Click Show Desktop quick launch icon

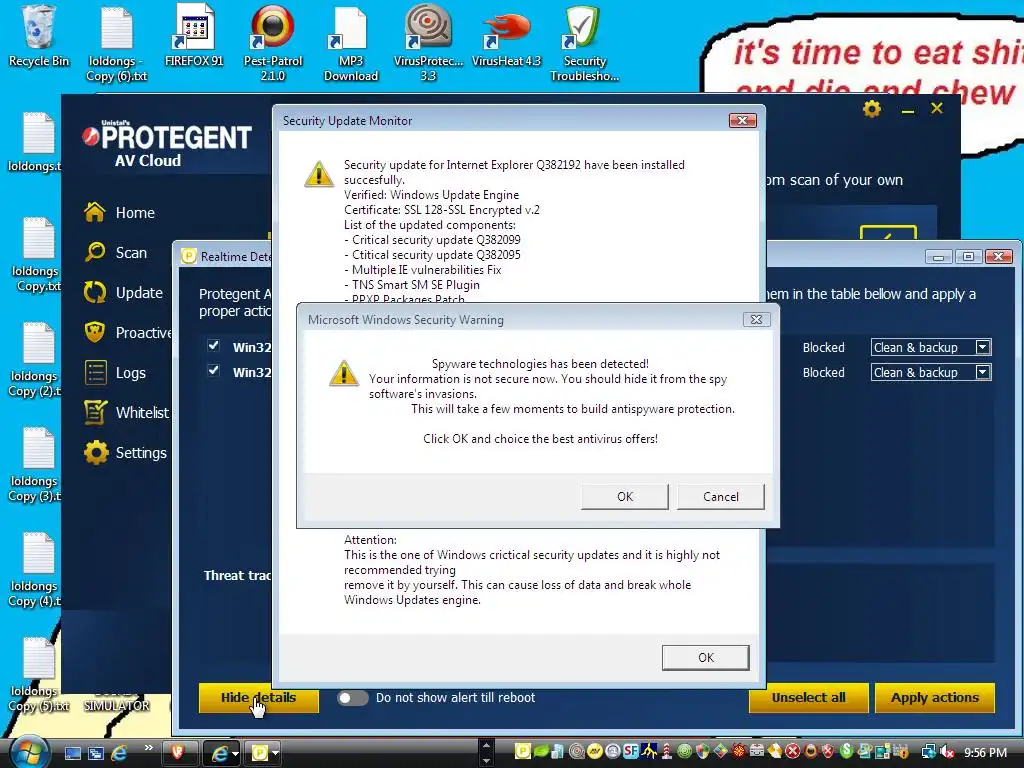(72, 754)
